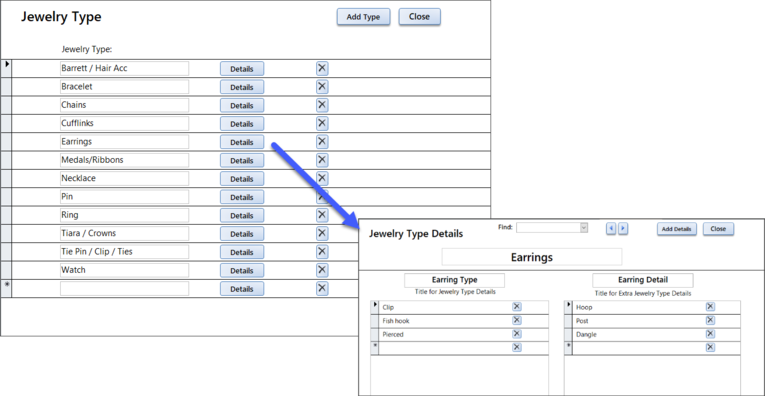Delete the Barrett / Hair Acc row
Screen dimensions: 765x396
[322, 68]
